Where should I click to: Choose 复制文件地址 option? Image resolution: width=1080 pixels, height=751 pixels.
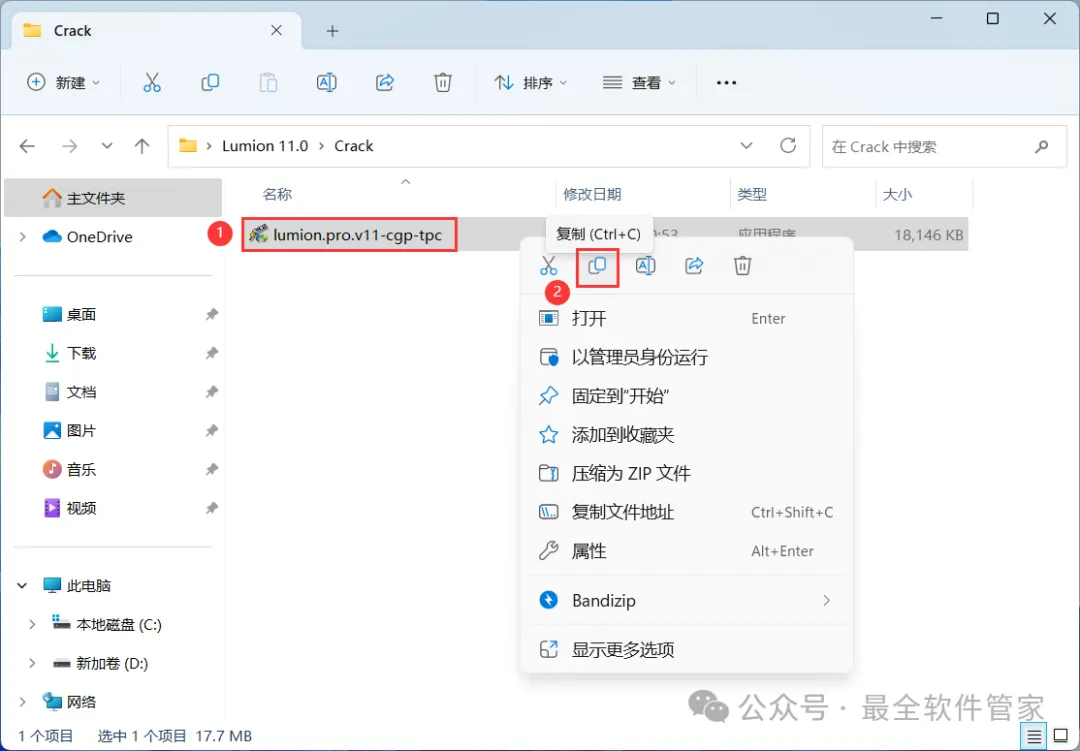click(x=687, y=512)
